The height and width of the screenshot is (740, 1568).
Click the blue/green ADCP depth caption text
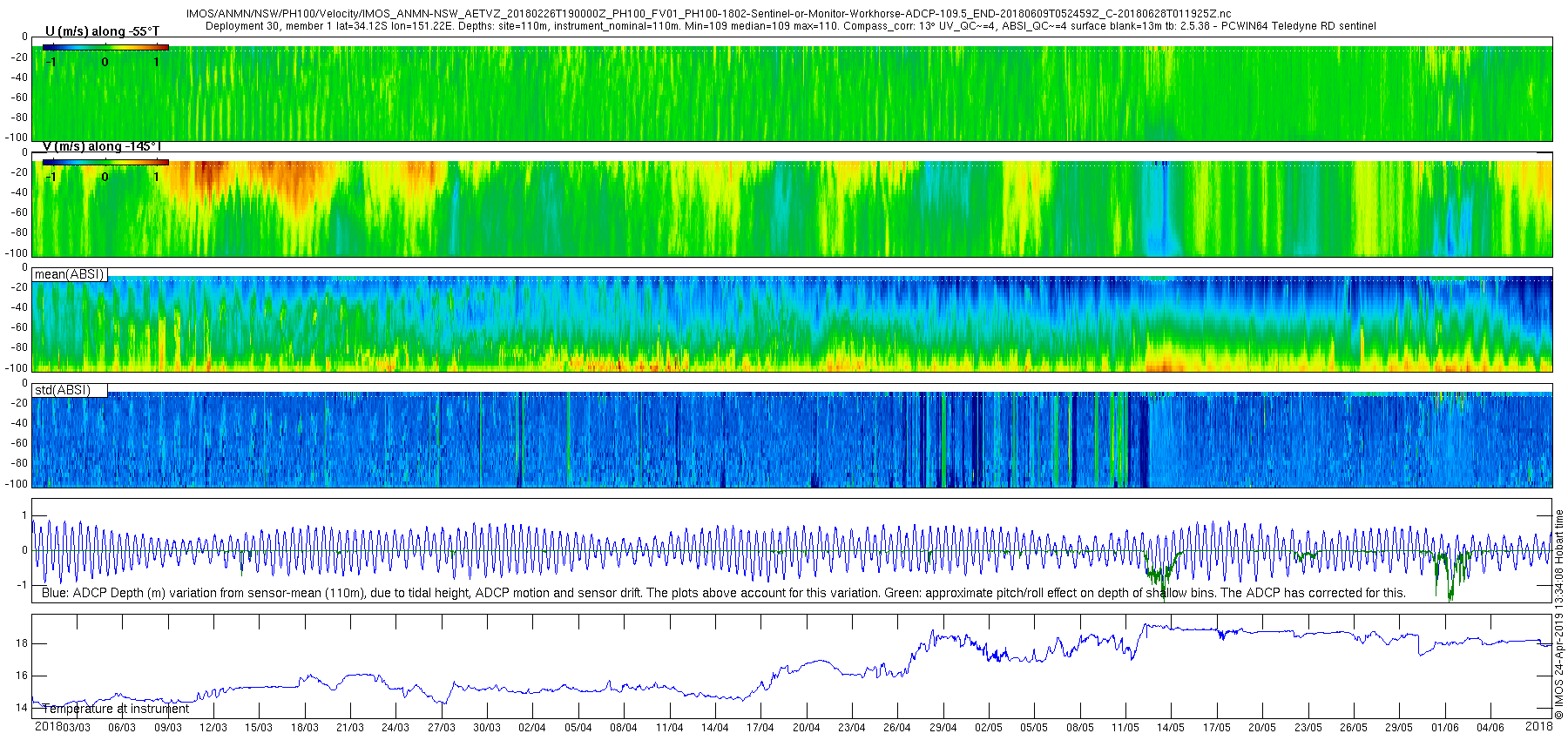tap(724, 593)
